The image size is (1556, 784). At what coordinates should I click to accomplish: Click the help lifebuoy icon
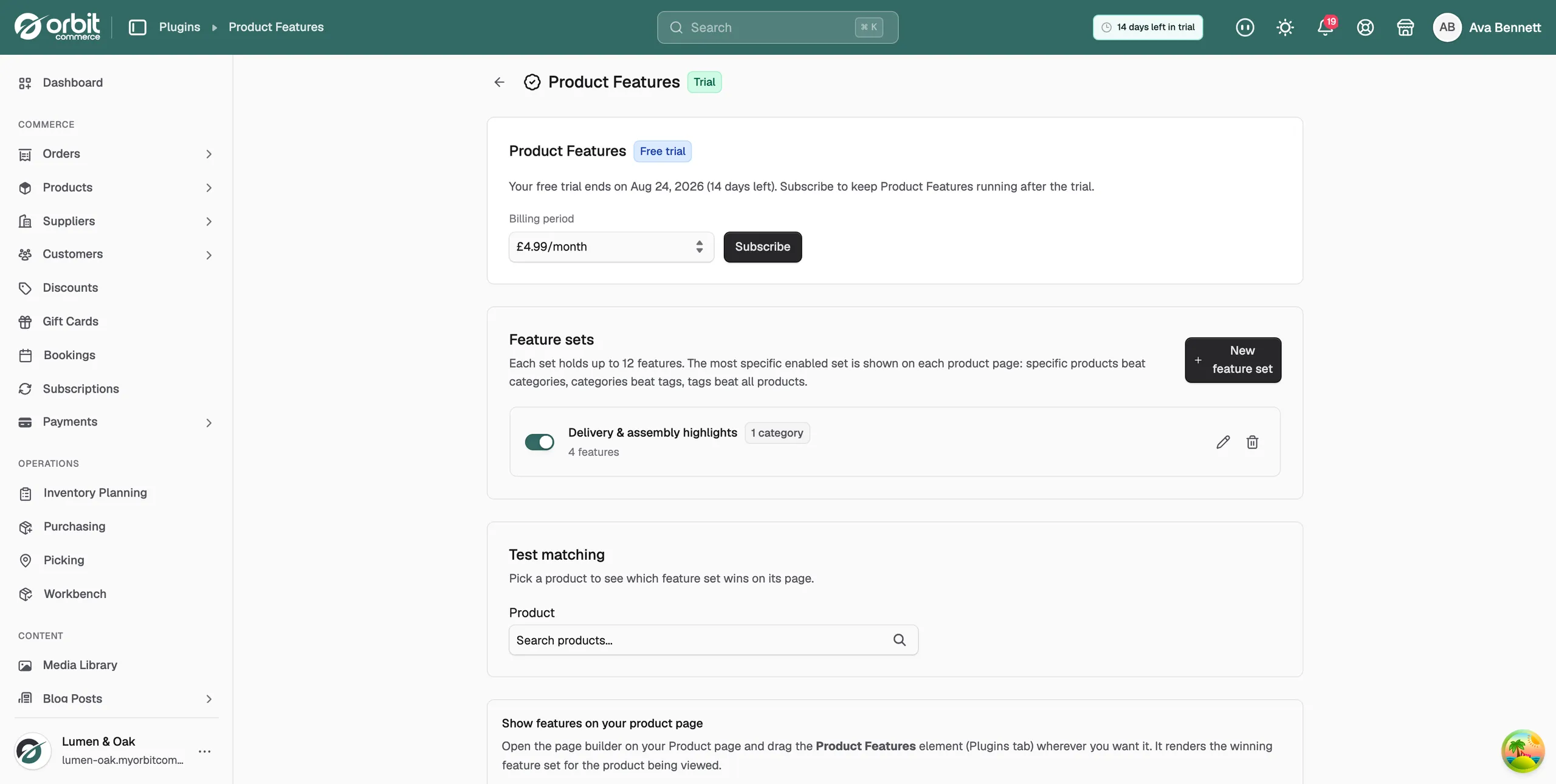click(x=1365, y=27)
